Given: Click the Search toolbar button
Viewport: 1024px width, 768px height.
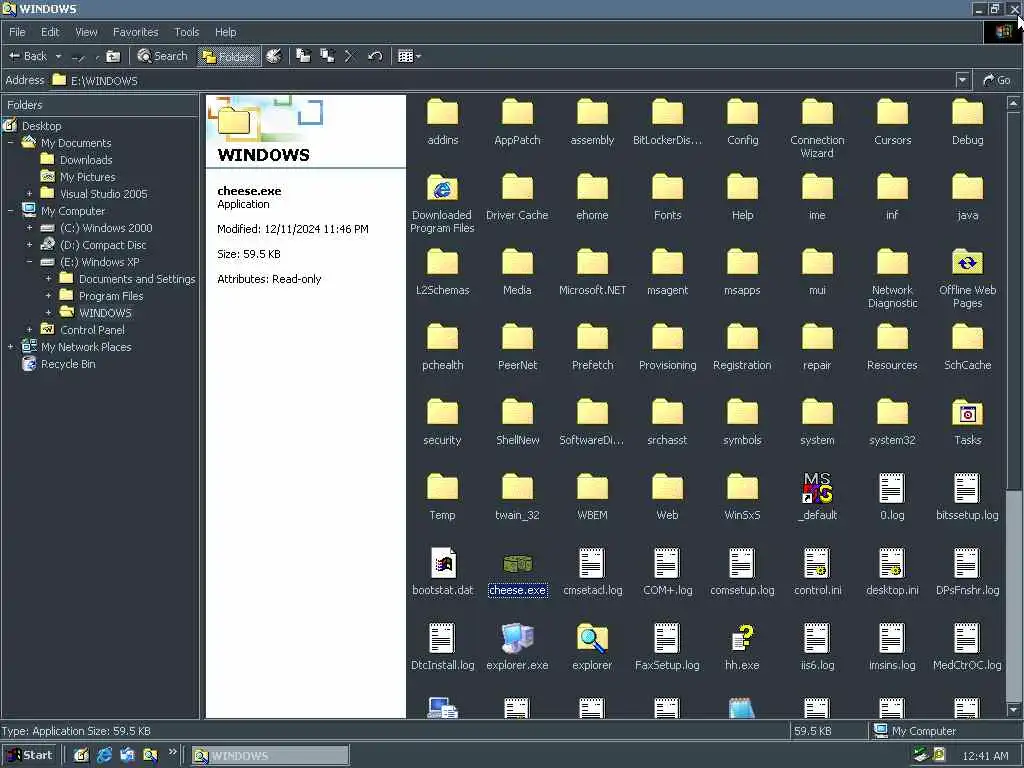Looking at the screenshot, I should click(163, 56).
